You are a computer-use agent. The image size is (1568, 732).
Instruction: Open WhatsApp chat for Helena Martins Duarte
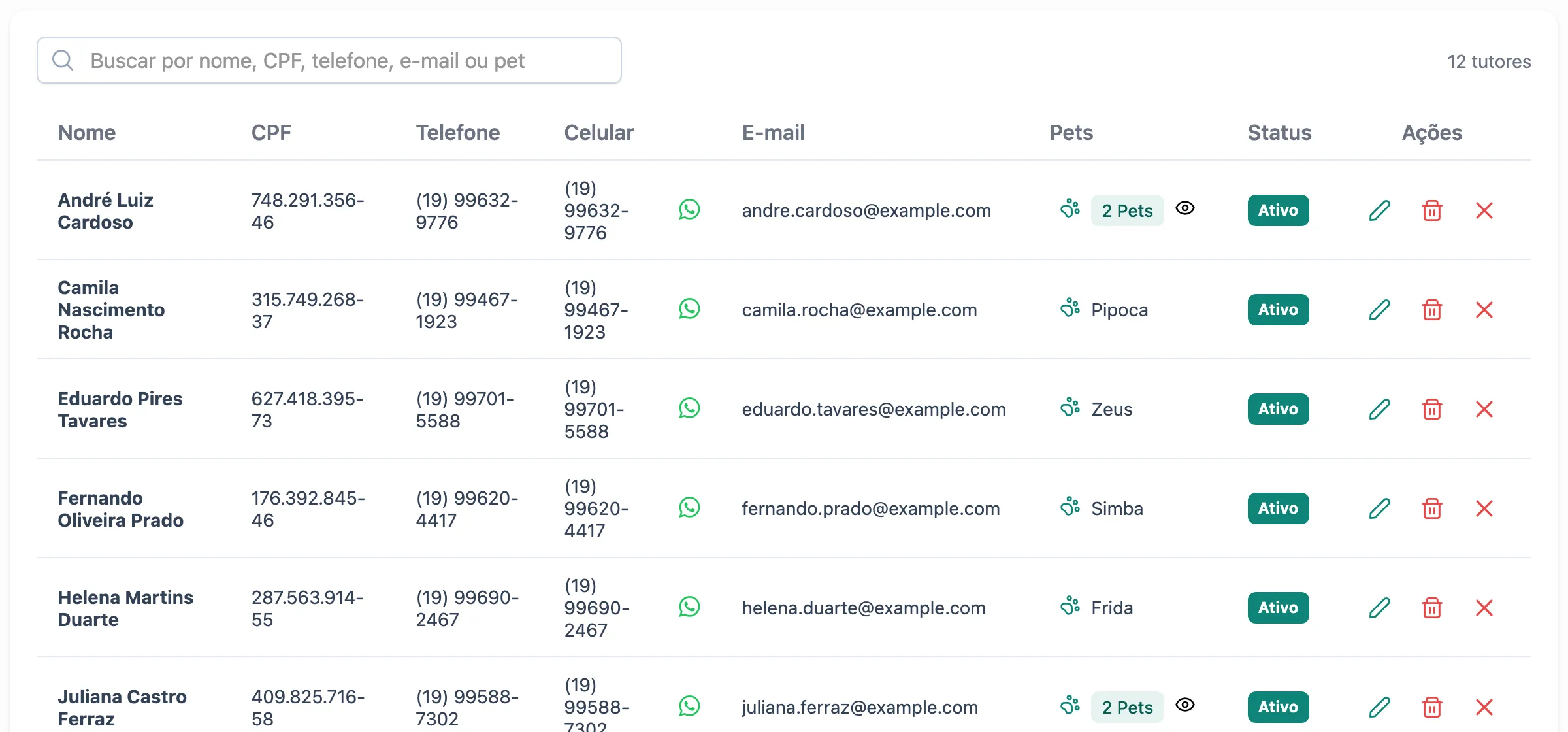(x=689, y=607)
